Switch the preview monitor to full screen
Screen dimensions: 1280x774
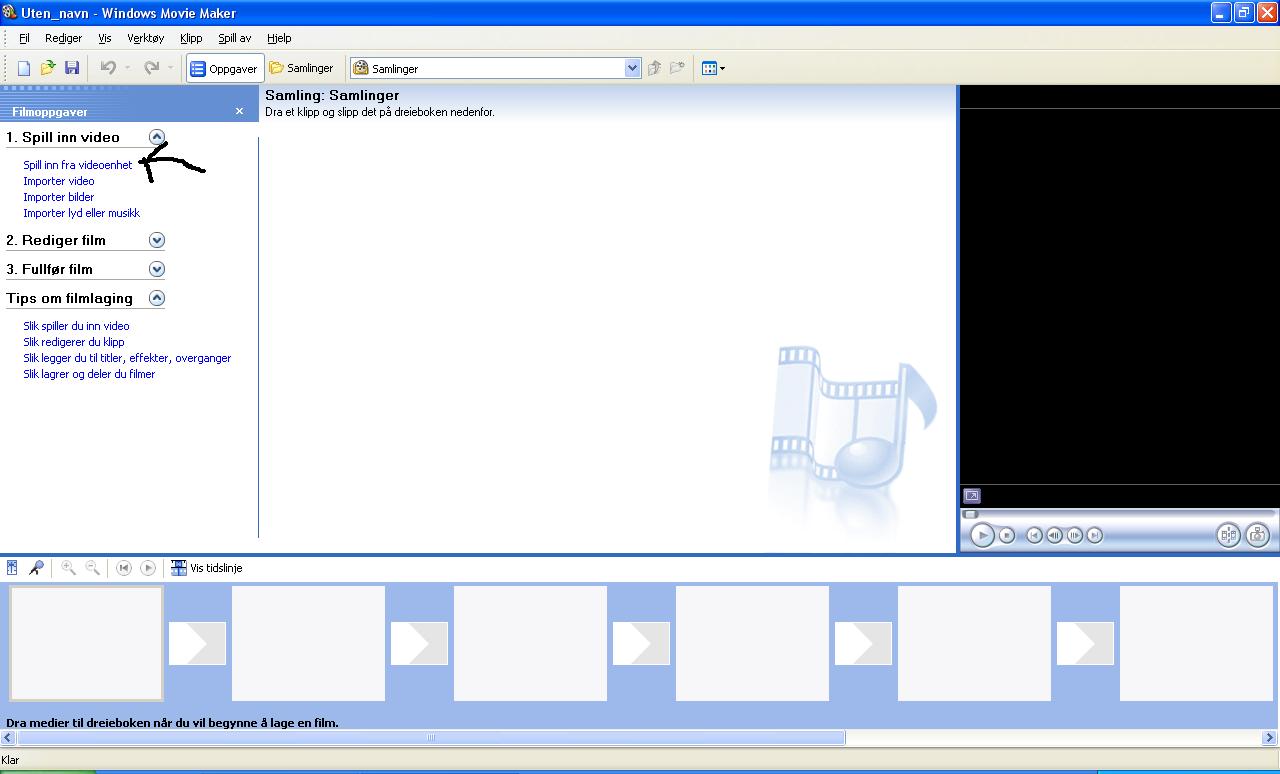[972, 496]
